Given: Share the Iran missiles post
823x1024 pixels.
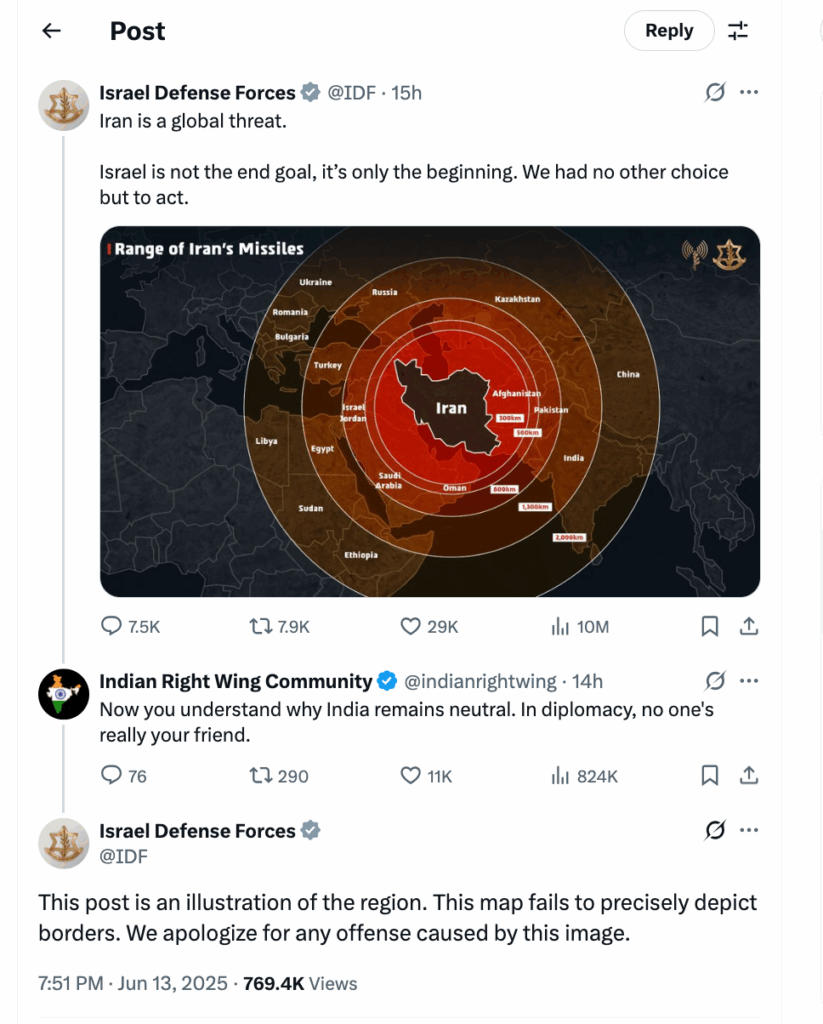Looking at the screenshot, I should point(748,627).
